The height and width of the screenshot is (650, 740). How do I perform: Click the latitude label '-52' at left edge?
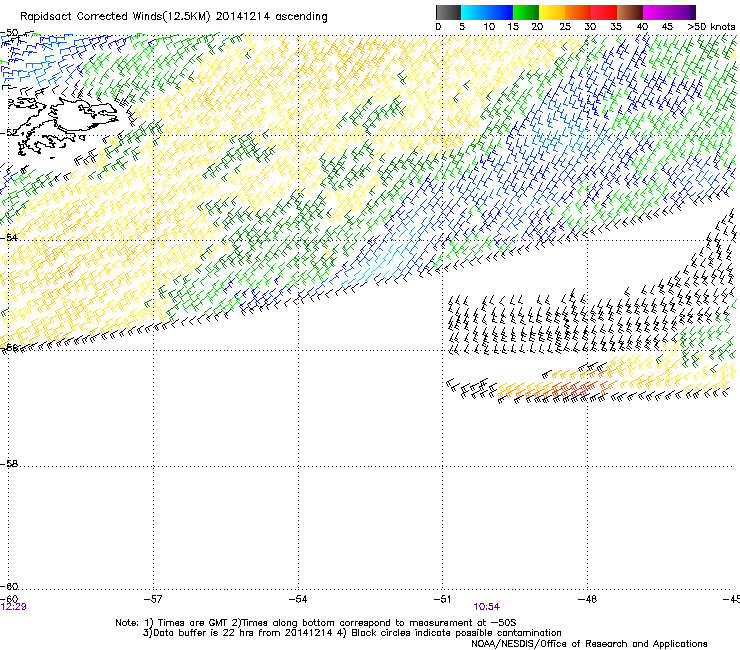pyautogui.click(x=9, y=133)
